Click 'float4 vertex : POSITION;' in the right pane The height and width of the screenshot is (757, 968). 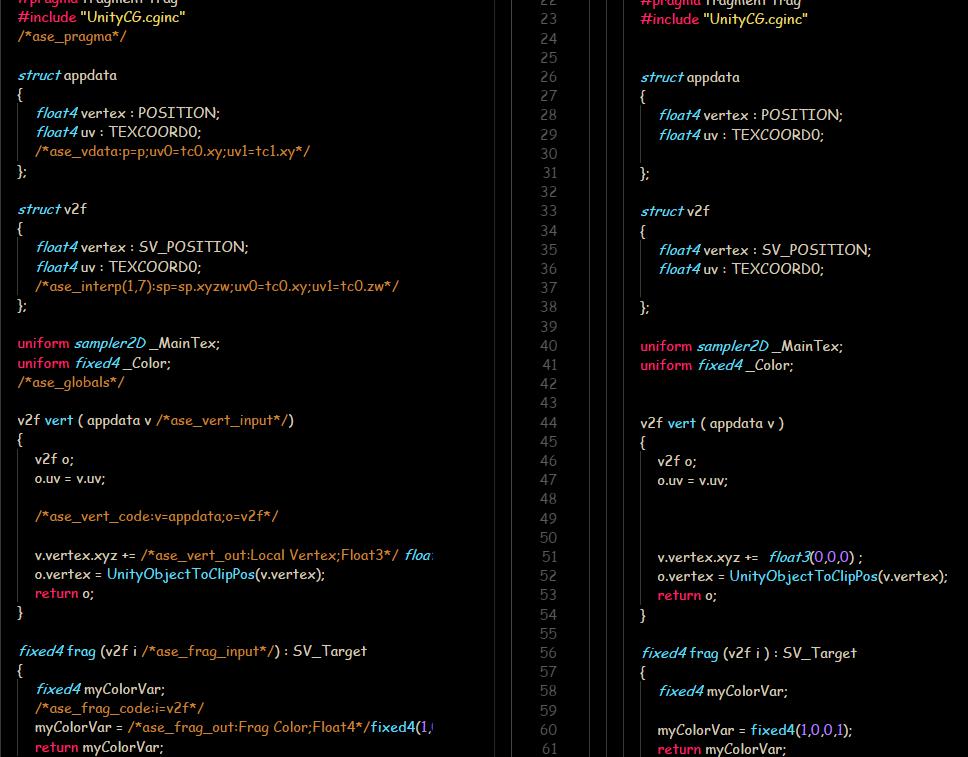coord(750,115)
